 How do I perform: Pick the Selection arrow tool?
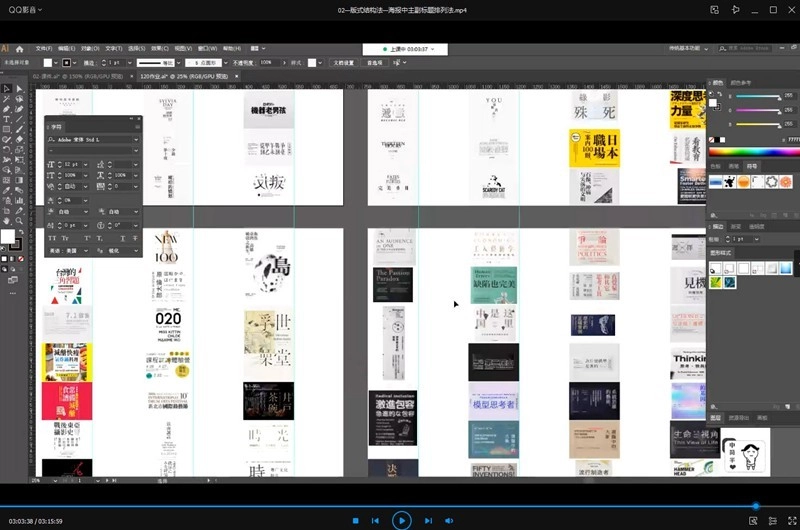[x=6, y=88]
